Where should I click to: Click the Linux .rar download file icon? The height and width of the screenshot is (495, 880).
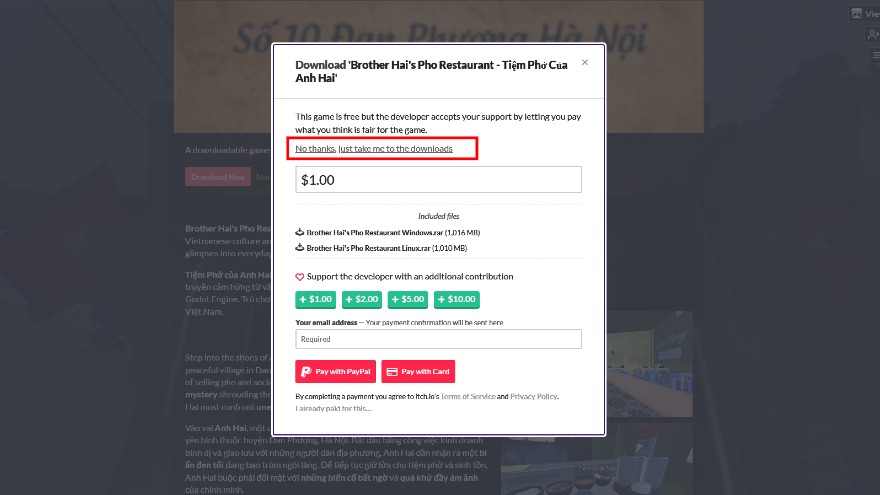pyautogui.click(x=300, y=247)
